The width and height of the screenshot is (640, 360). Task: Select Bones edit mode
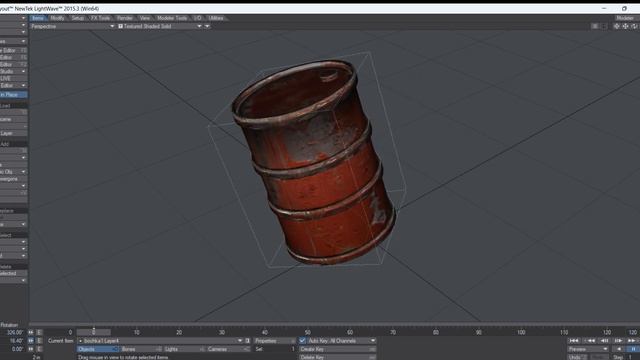141,349
